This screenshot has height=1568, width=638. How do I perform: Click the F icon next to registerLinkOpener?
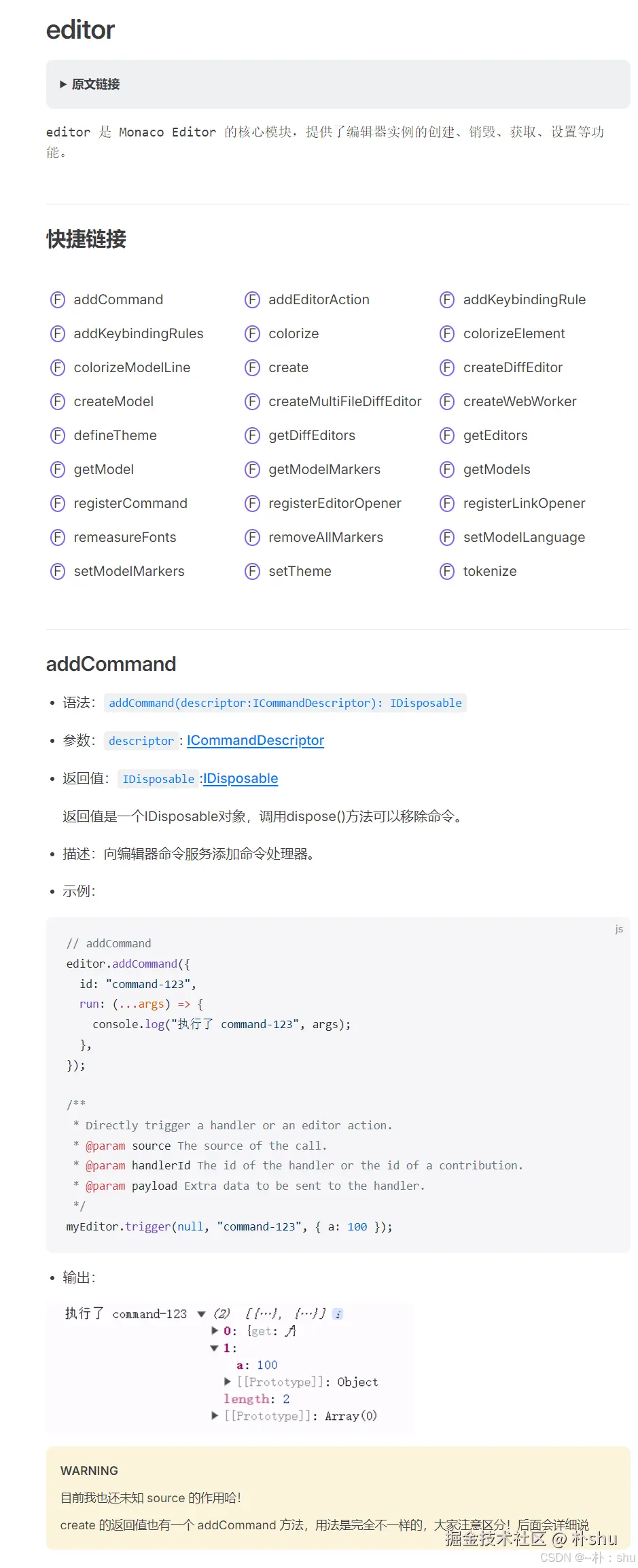[x=447, y=503]
